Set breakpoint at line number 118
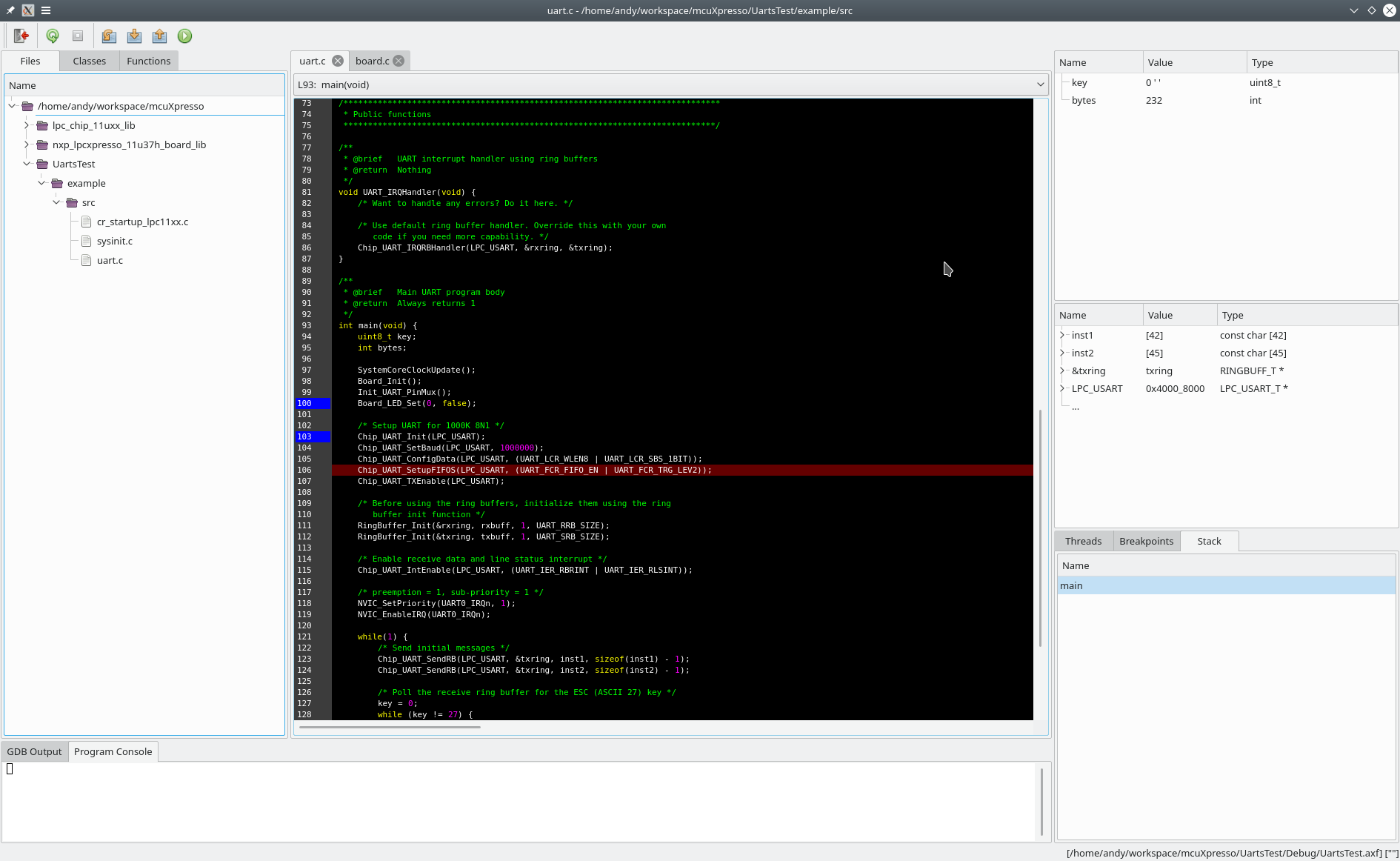The height and width of the screenshot is (861, 1400). click(304, 603)
